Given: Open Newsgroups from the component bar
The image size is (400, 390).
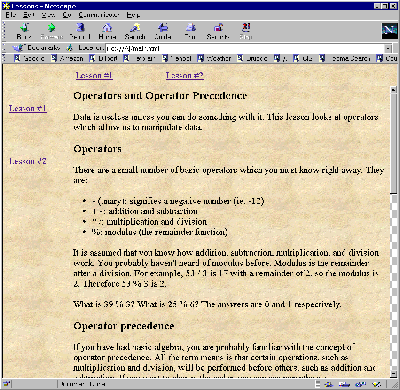Looking at the screenshot, I should [x=360, y=385].
